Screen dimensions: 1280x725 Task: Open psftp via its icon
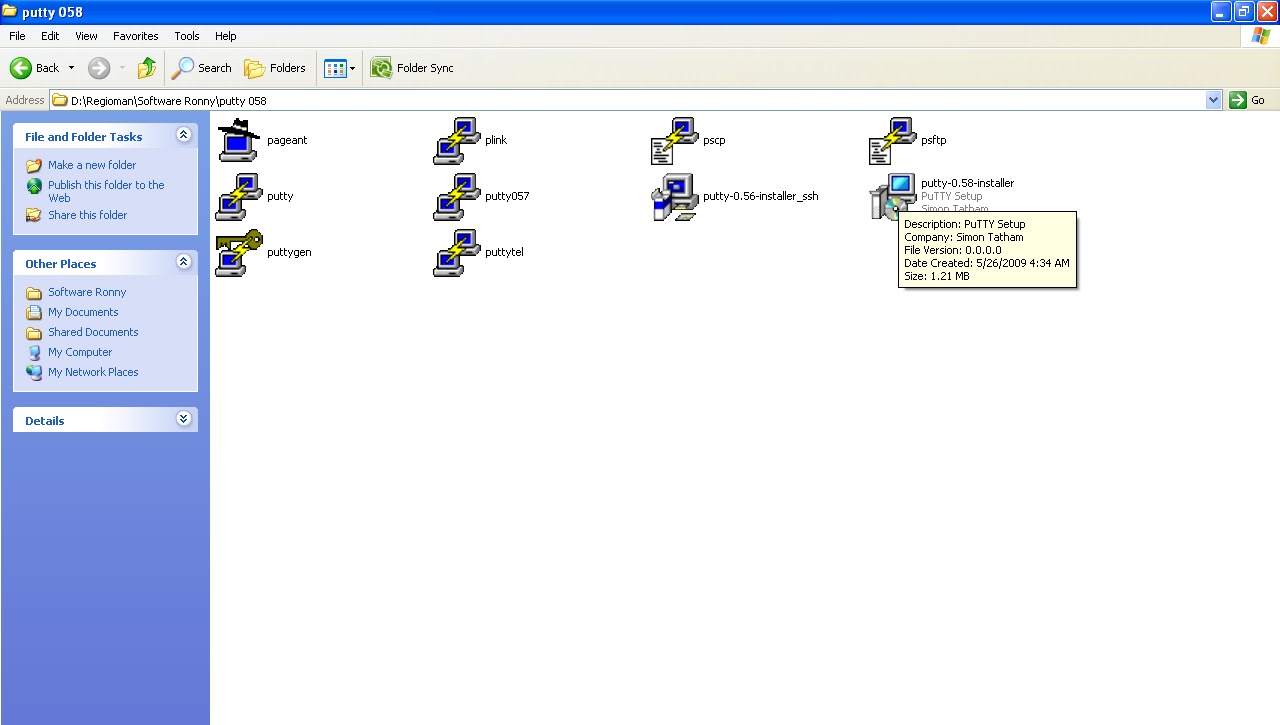point(893,140)
